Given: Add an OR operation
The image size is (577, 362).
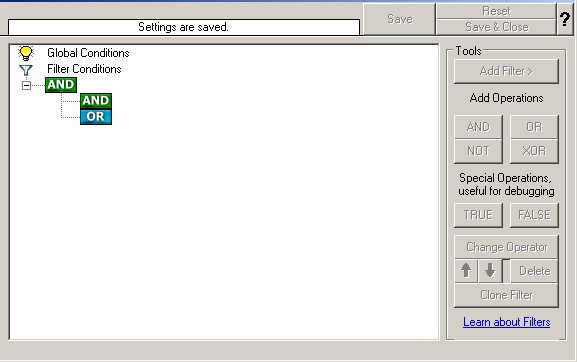Looking at the screenshot, I should click(534, 127).
